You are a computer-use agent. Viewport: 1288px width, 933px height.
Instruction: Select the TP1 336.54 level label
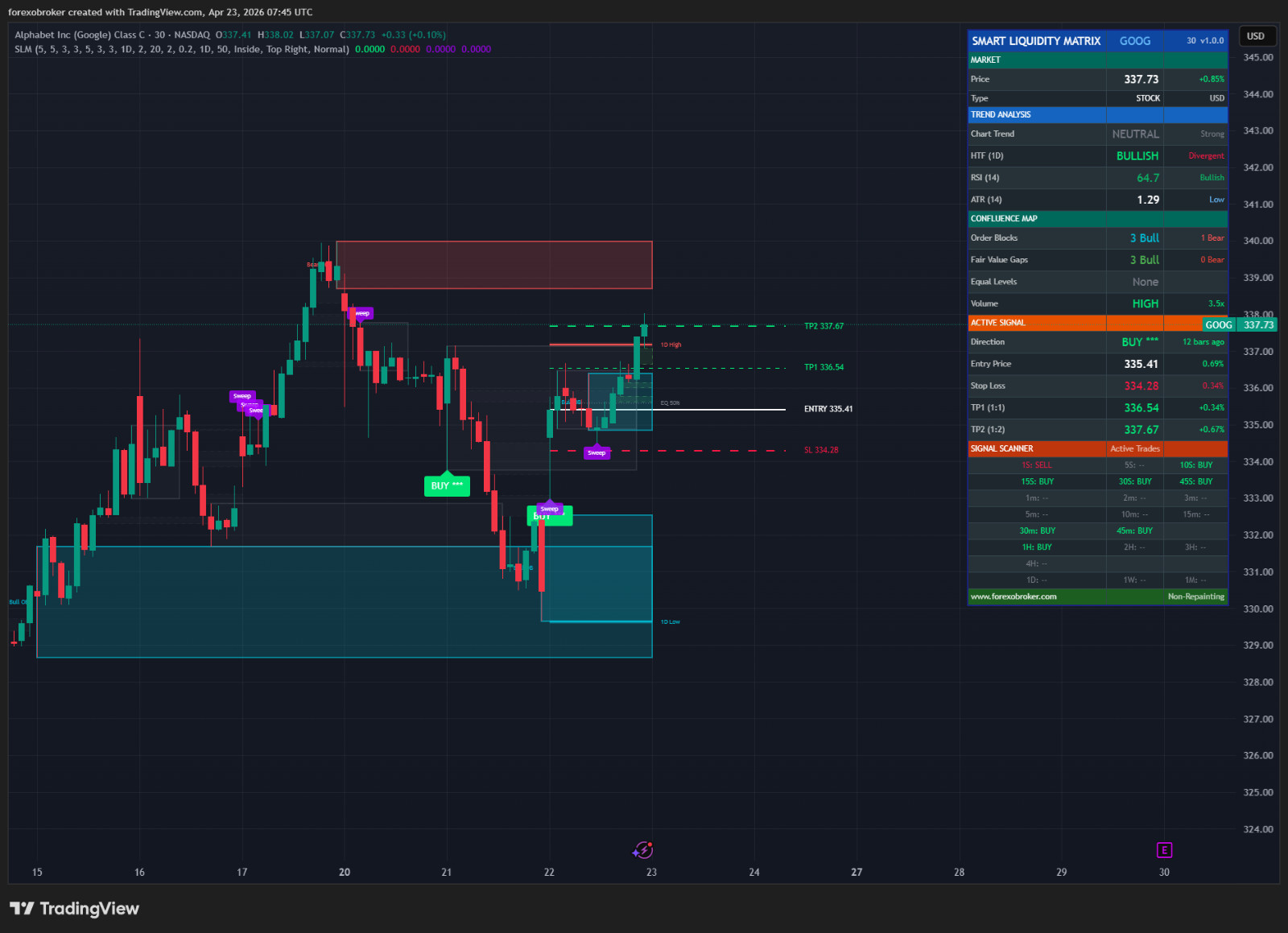824,367
